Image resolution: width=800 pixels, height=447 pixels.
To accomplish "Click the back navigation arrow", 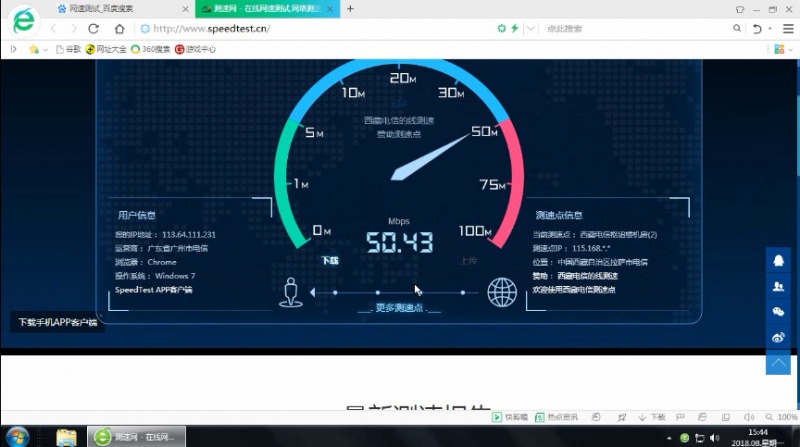I will coord(54,29).
